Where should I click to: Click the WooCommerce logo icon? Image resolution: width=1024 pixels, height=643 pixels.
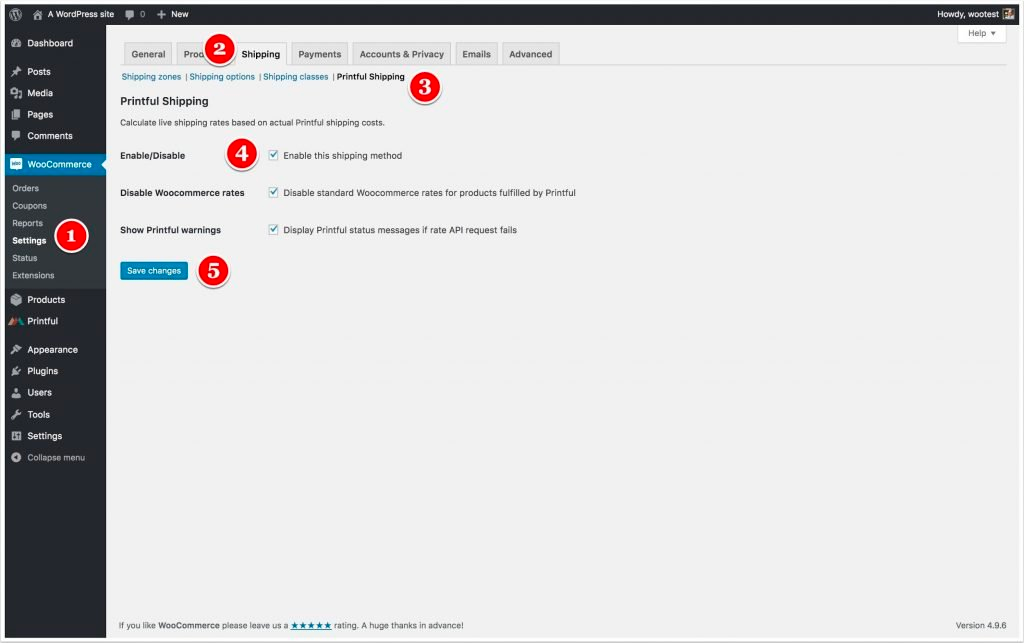[16, 165]
